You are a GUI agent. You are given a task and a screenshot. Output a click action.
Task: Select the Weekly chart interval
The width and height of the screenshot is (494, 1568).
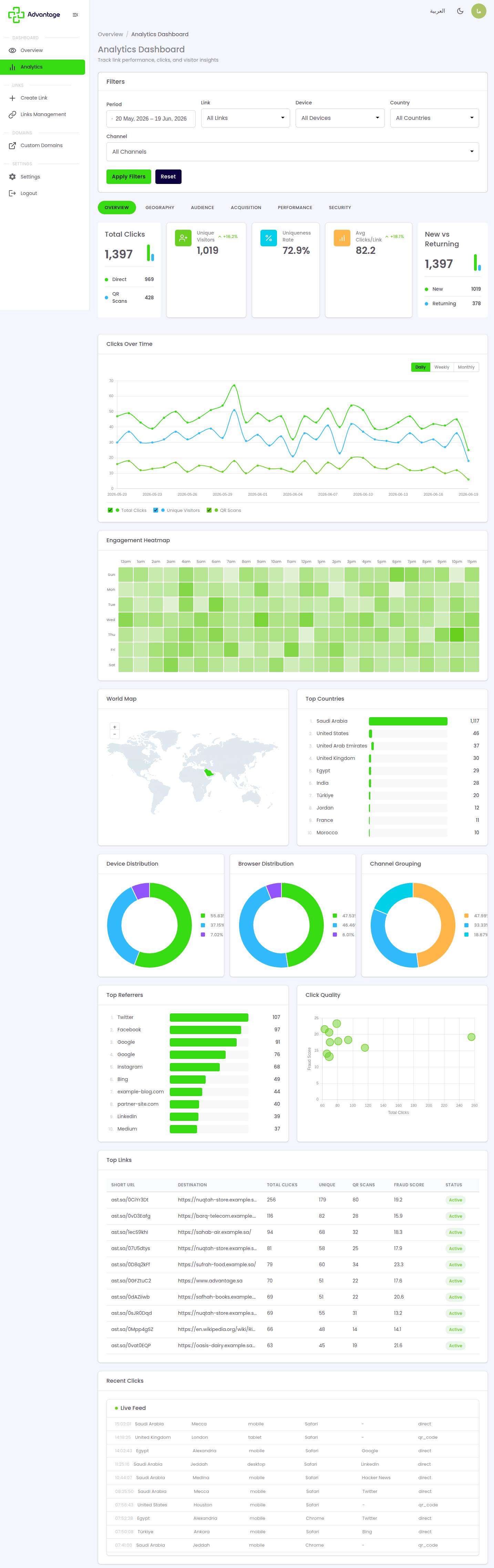pos(442,367)
